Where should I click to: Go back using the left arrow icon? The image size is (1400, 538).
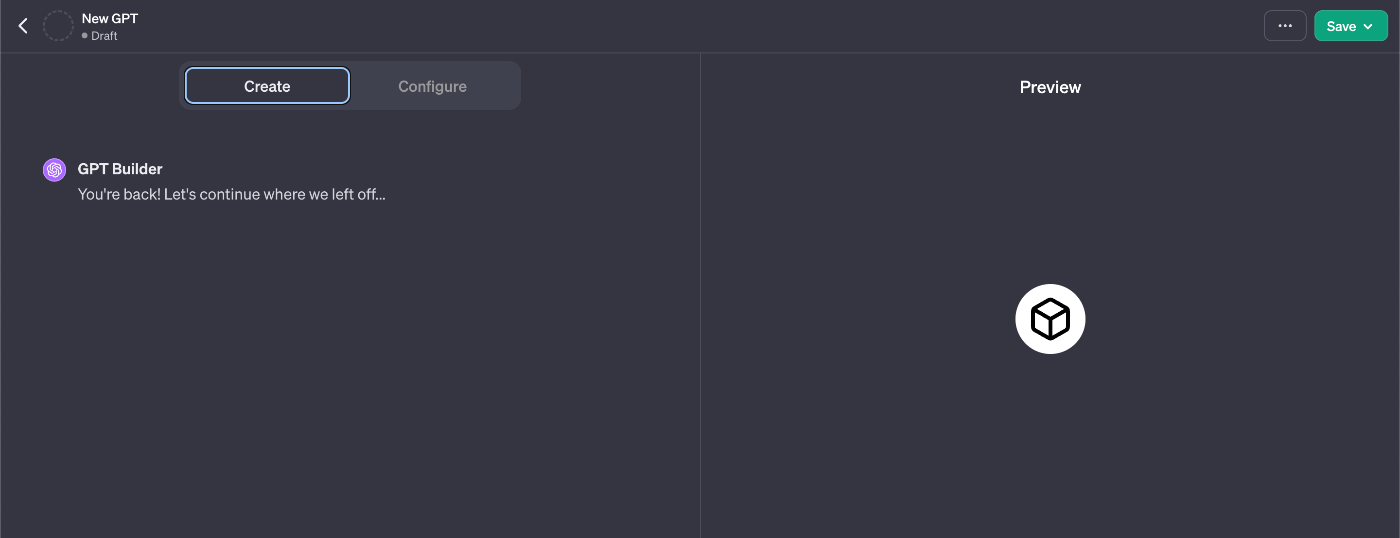[23, 26]
